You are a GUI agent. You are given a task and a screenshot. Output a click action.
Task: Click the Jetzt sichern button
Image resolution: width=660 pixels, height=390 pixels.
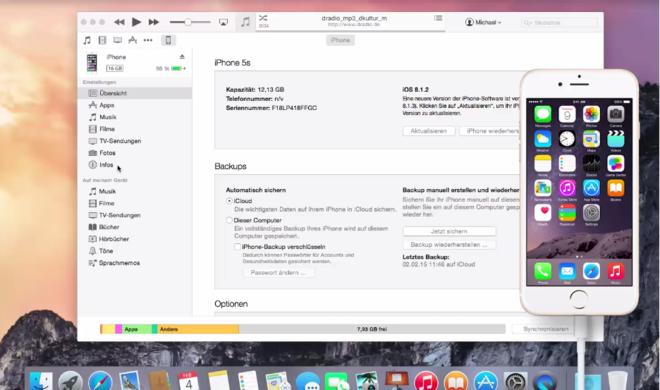coord(449,231)
